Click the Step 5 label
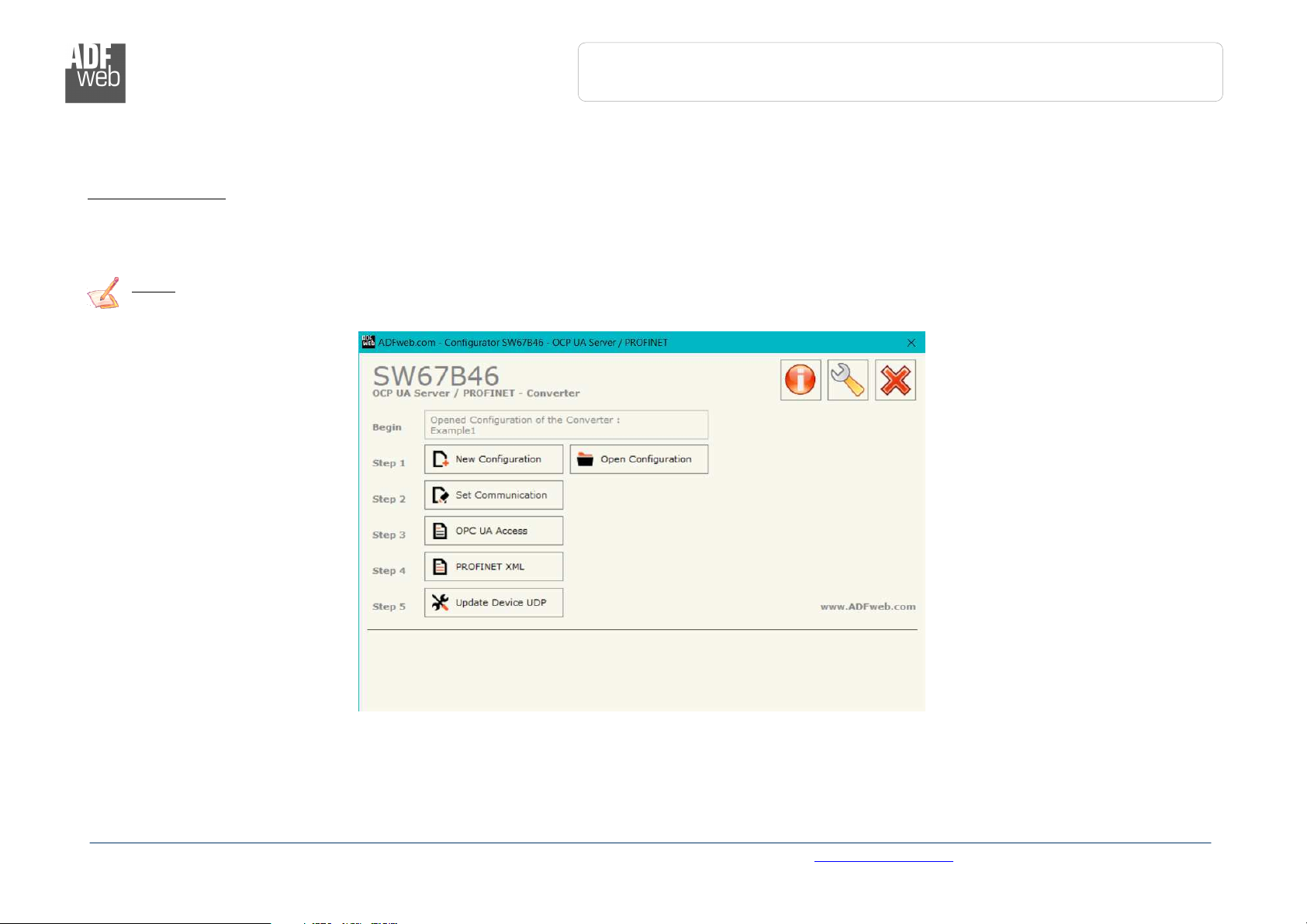The width and height of the screenshot is (1307, 924). (389, 607)
